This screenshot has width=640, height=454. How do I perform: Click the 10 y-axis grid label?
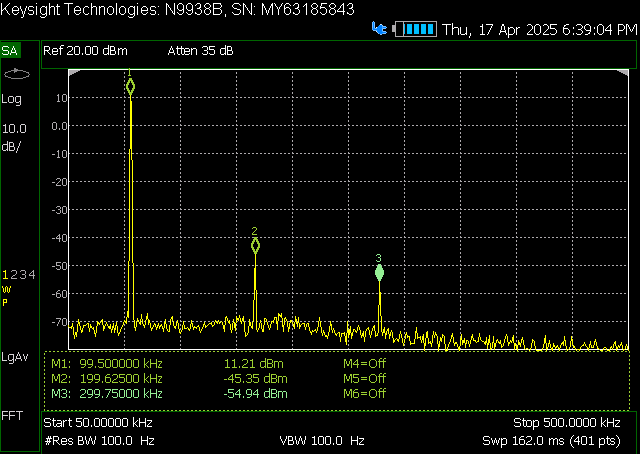[61, 98]
